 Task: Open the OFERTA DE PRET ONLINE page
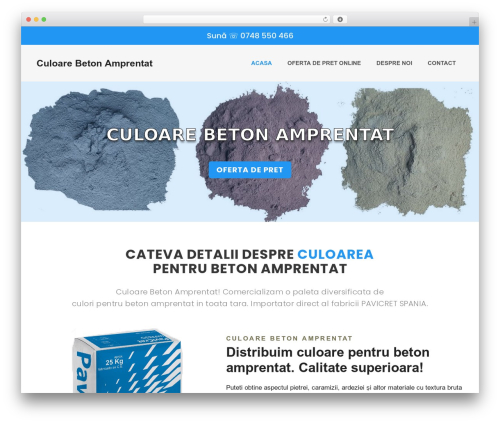pyautogui.click(x=324, y=63)
